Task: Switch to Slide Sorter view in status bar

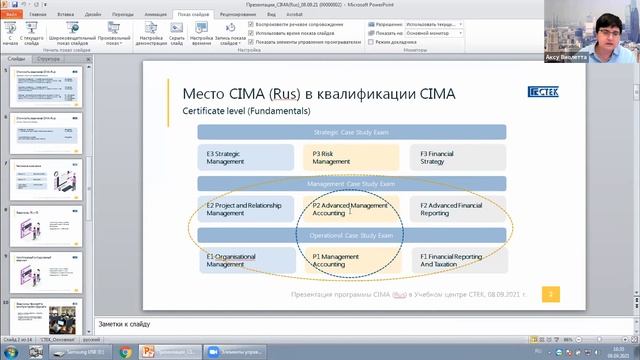Action: pyautogui.click(x=542, y=340)
